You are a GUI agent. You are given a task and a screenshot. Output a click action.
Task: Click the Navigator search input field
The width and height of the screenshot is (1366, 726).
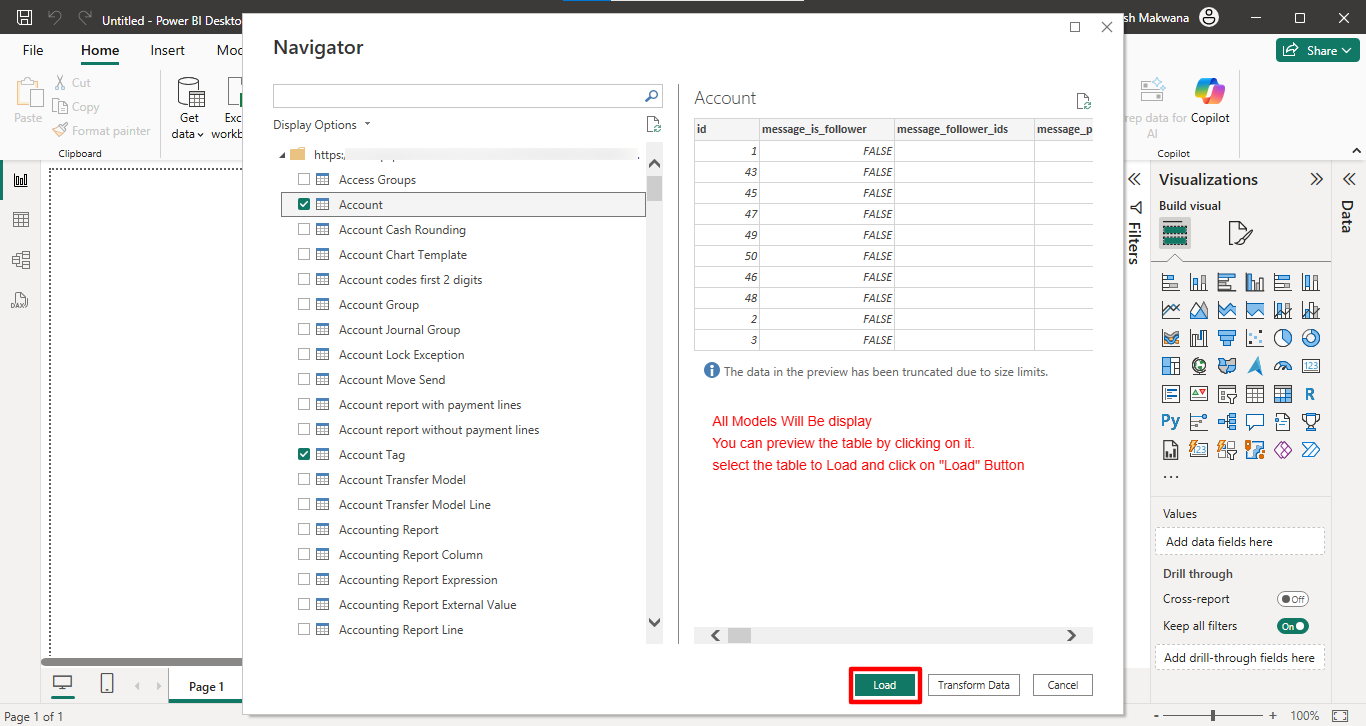point(458,96)
